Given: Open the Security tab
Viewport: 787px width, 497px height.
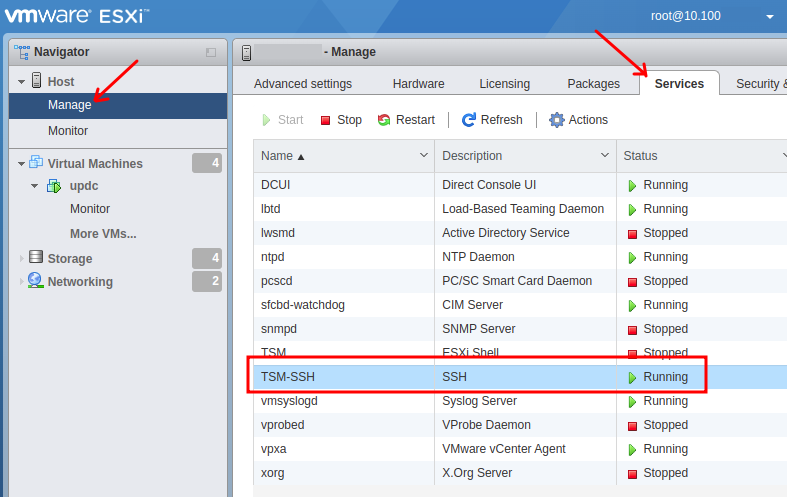Looking at the screenshot, I should pyautogui.click(x=761, y=84).
